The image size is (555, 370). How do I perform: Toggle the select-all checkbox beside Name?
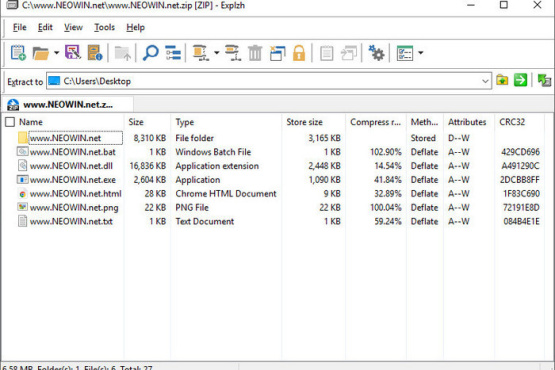point(10,122)
